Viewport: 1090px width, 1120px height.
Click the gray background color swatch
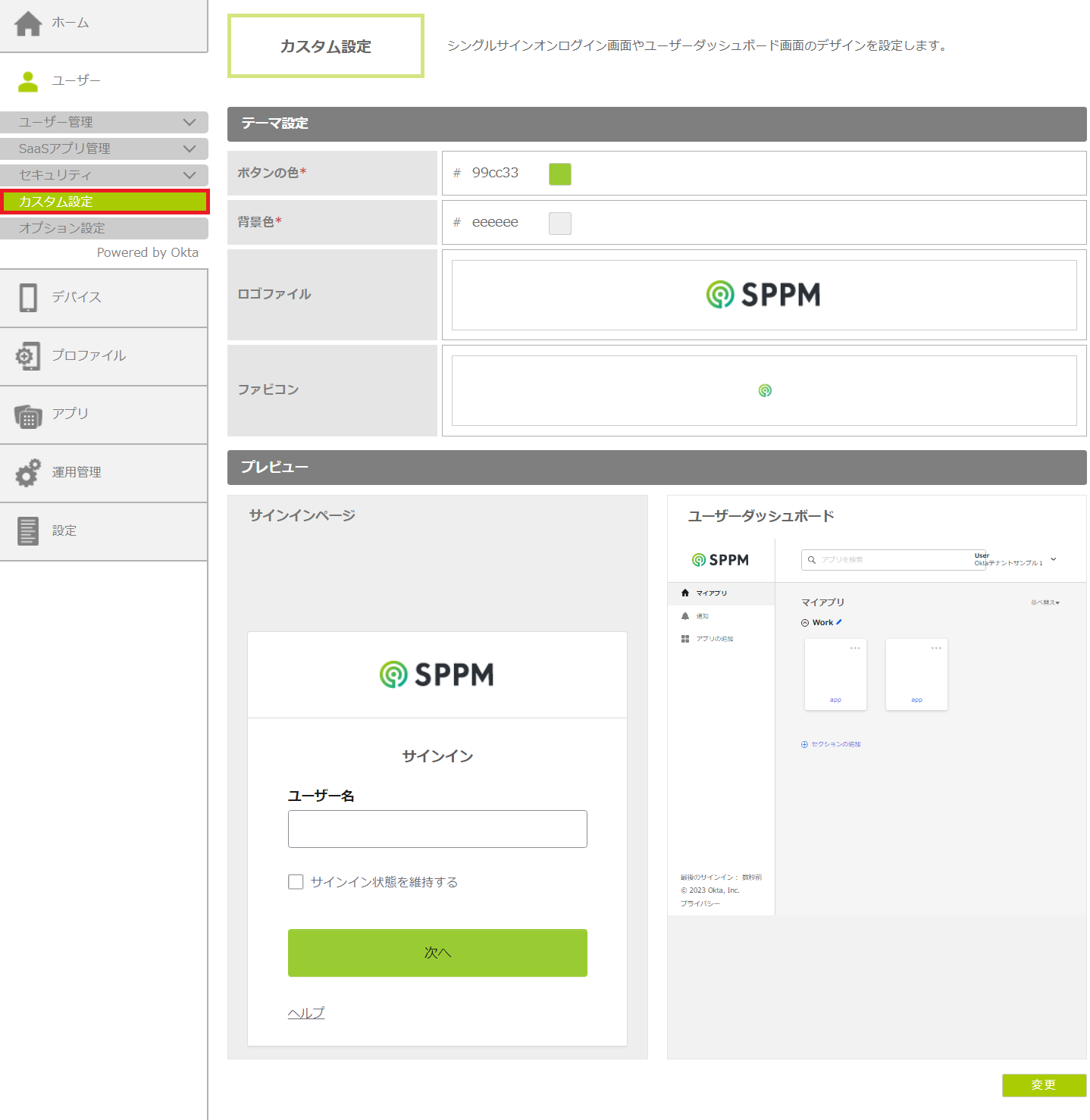pos(560,224)
